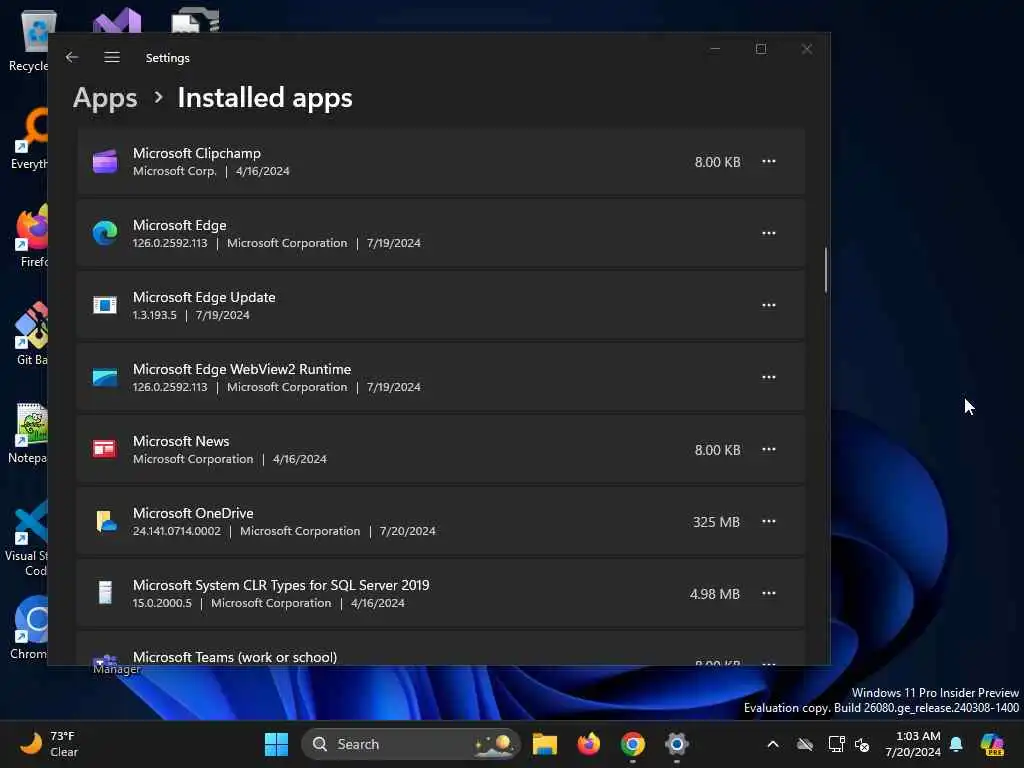Click the 4.98 MB size value
The width and height of the screenshot is (1024, 768).
point(714,594)
